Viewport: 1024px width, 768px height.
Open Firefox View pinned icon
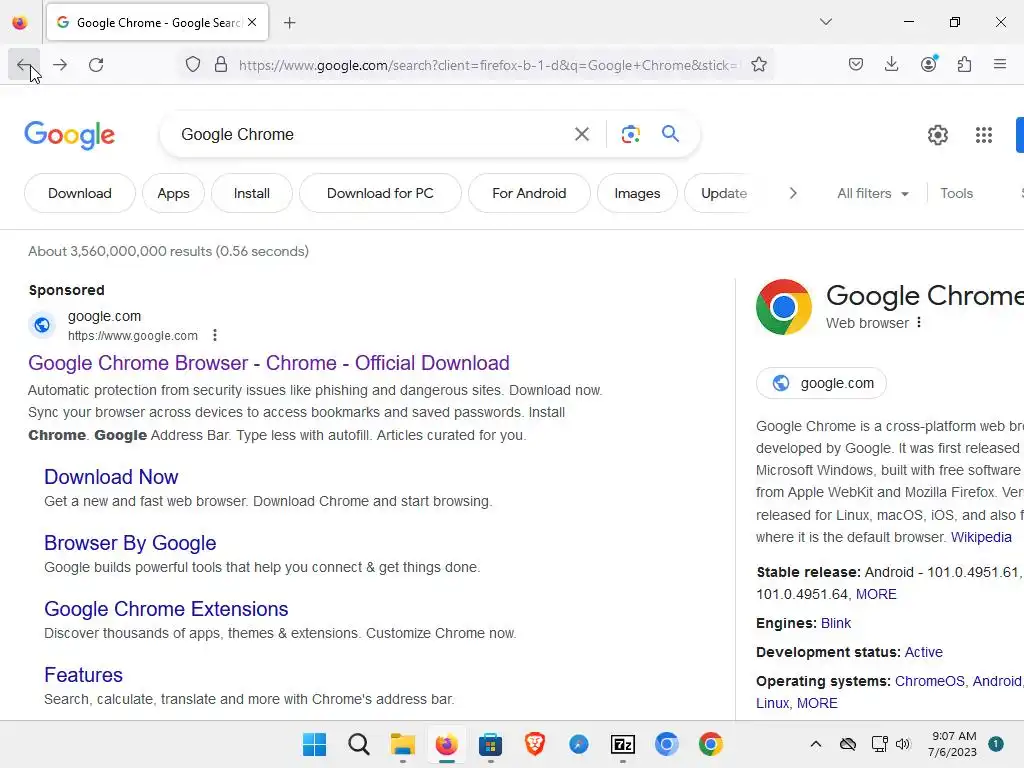(20, 23)
